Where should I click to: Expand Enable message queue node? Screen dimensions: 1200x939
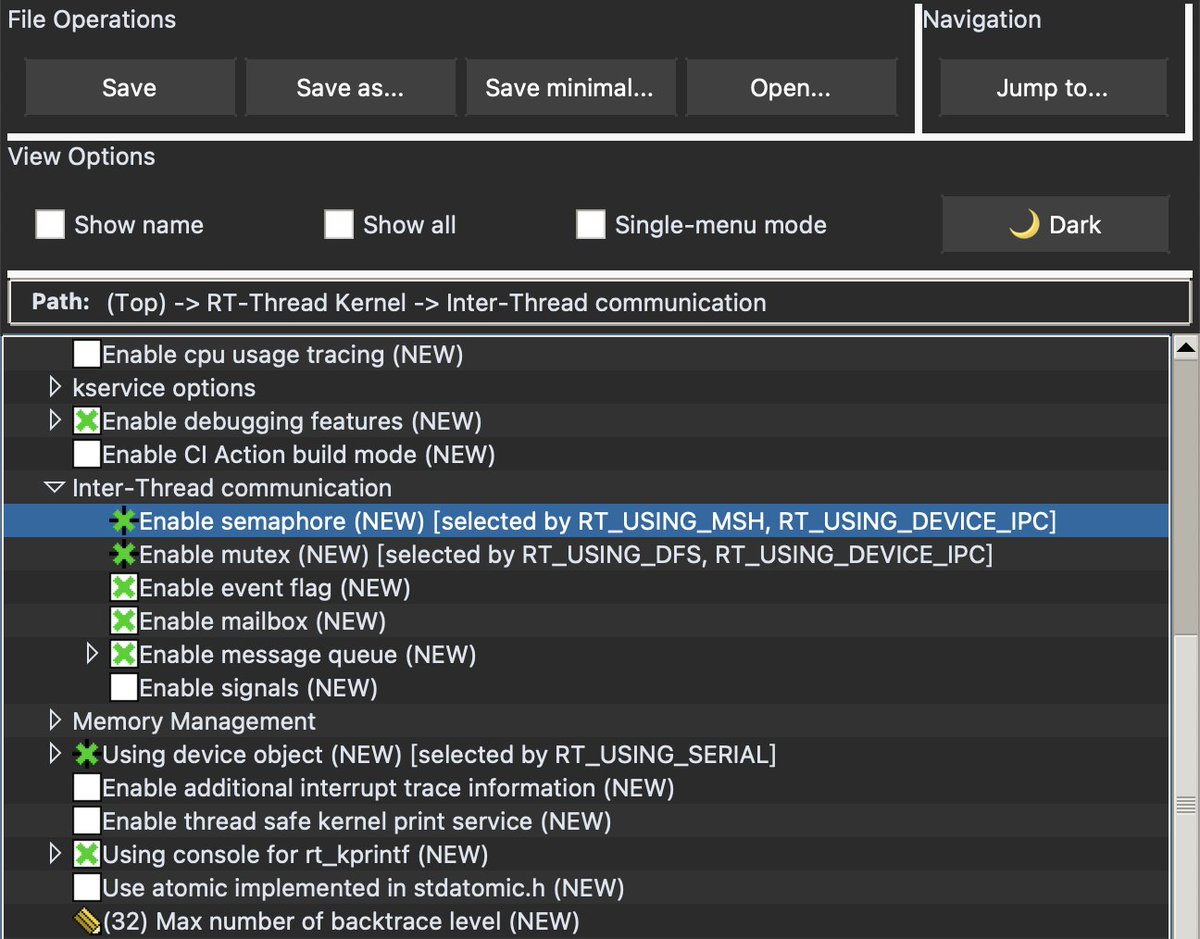[92, 654]
